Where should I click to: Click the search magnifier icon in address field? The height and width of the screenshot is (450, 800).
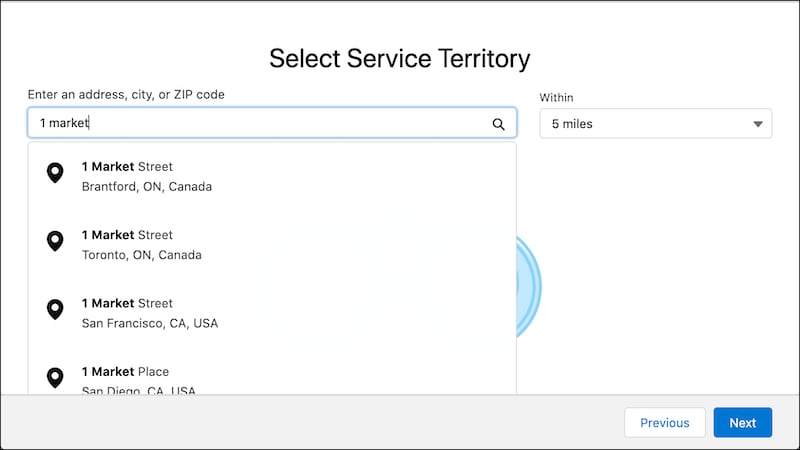click(x=498, y=124)
